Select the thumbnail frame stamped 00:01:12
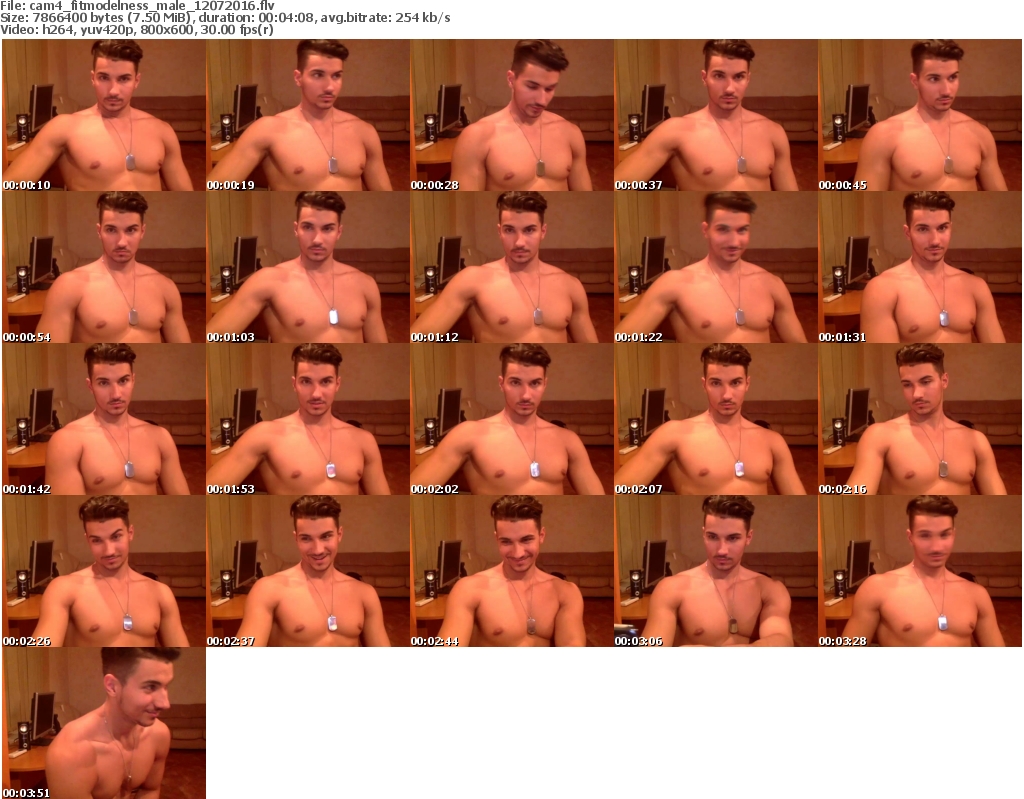Screen dimensions: 1024x799 click(512, 267)
